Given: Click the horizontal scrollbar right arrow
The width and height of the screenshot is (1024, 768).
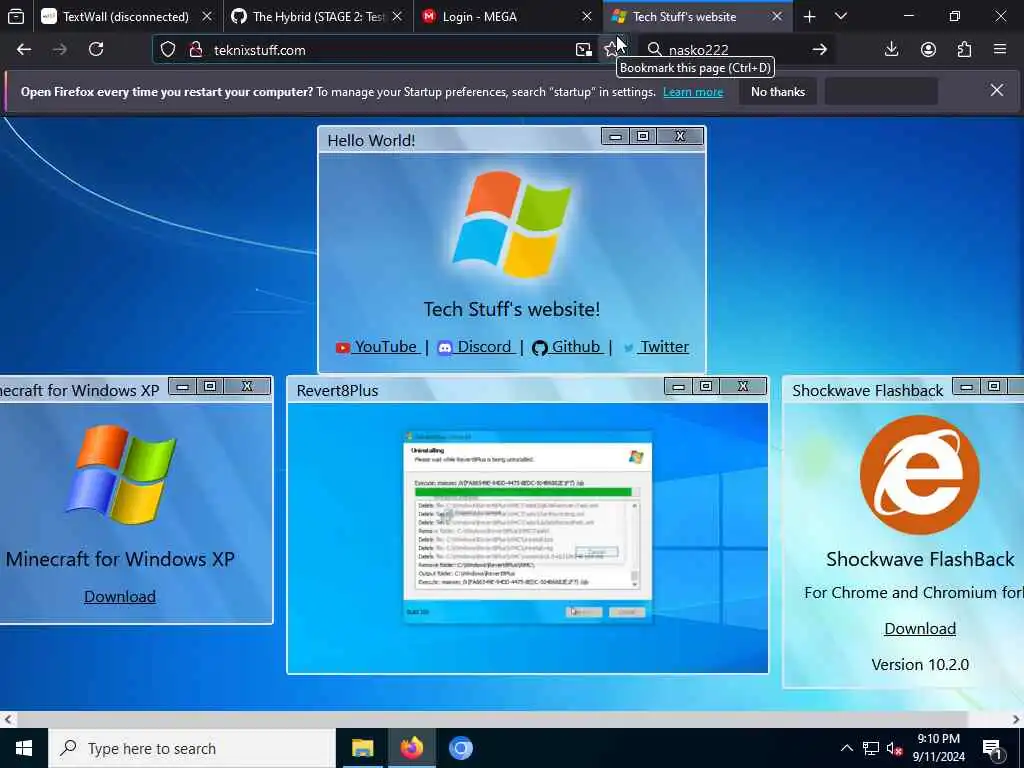Looking at the screenshot, I should click(x=1016, y=720).
